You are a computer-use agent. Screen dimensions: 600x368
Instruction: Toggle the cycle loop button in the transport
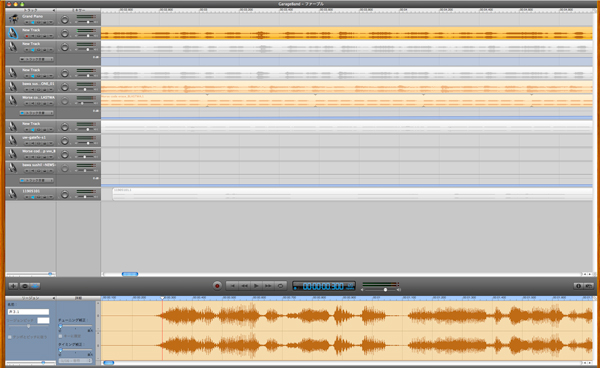(x=280, y=286)
